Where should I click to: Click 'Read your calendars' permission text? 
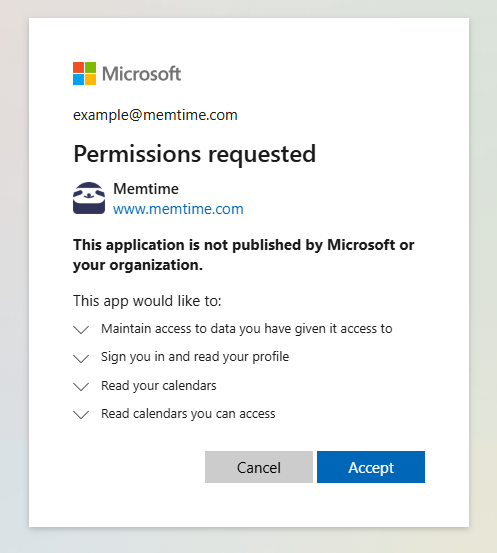(x=159, y=385)
